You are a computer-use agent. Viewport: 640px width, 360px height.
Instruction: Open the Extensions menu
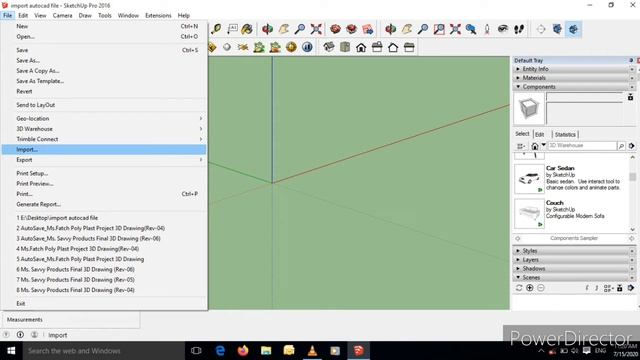tap(158, 16)
